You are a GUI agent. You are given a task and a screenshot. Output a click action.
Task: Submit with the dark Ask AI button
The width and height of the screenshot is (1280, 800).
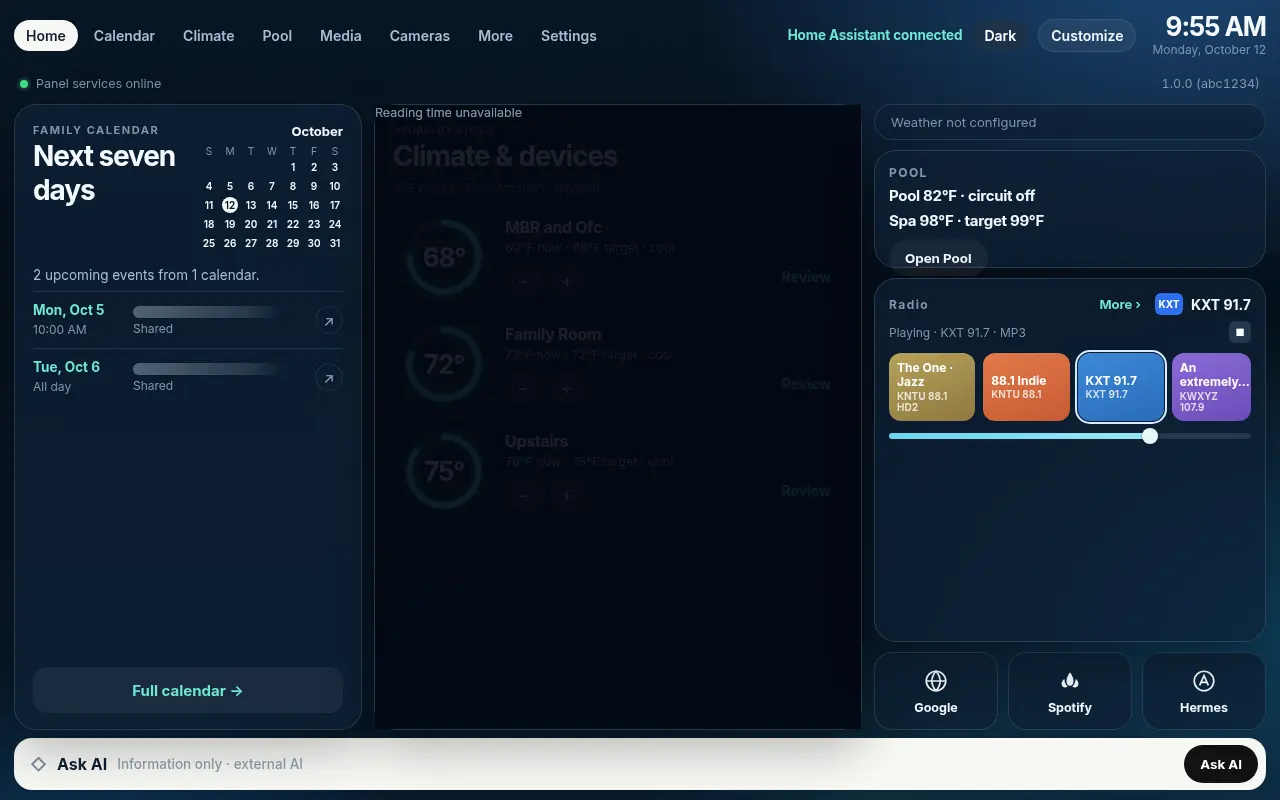1221,764
